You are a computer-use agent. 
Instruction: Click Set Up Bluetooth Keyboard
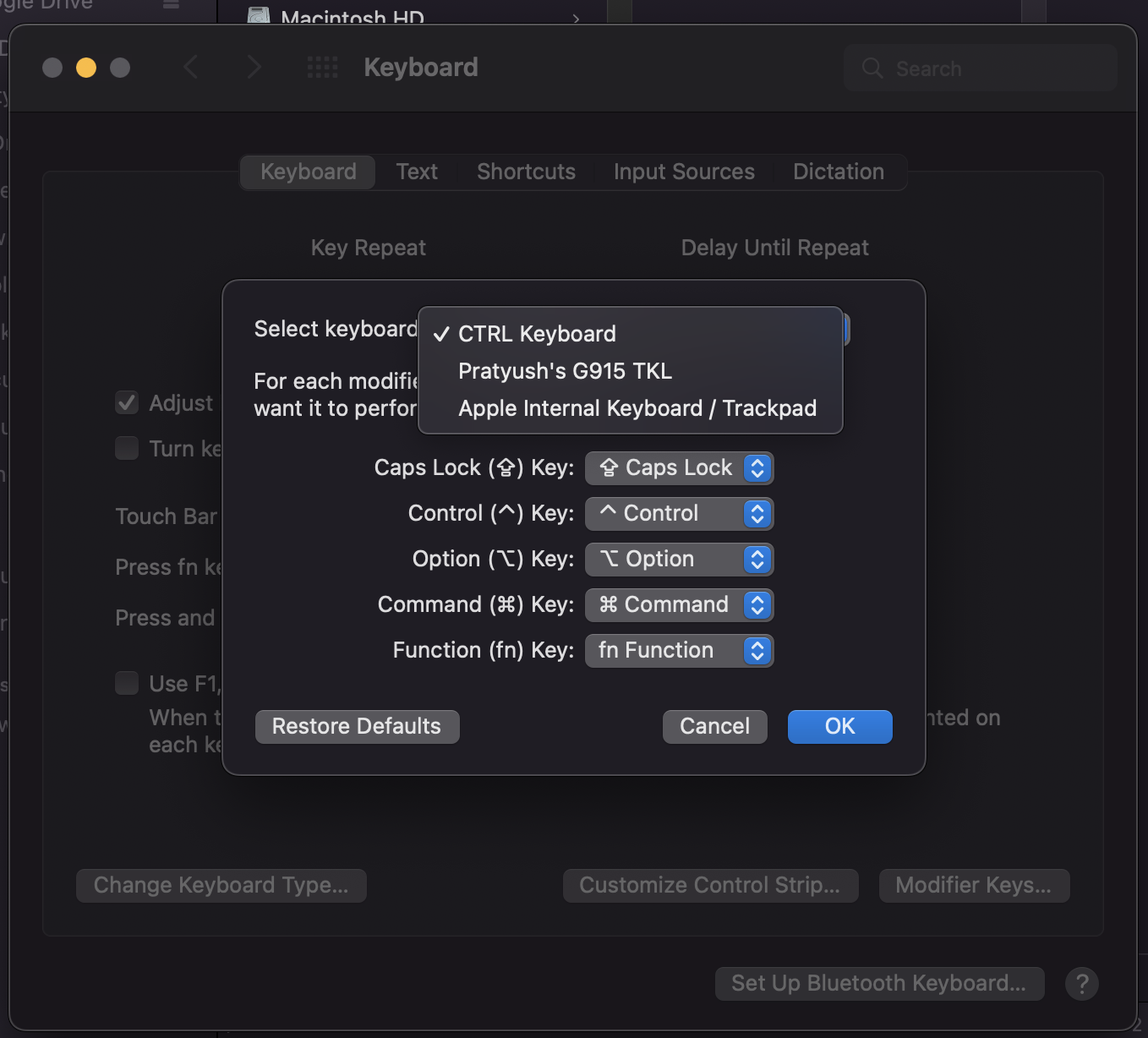pos(878,983)
